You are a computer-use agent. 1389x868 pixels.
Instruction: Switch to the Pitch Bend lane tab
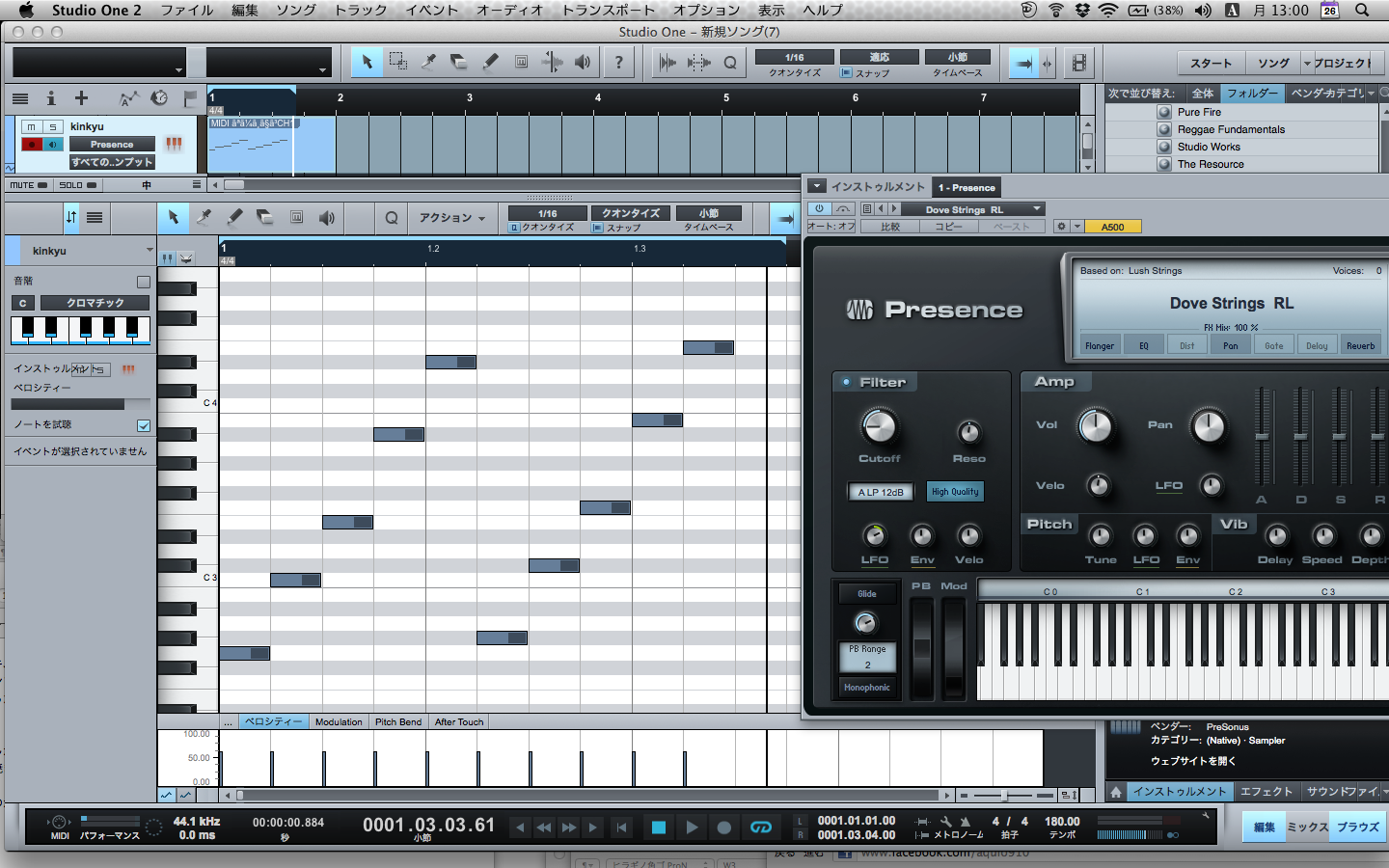398,721
